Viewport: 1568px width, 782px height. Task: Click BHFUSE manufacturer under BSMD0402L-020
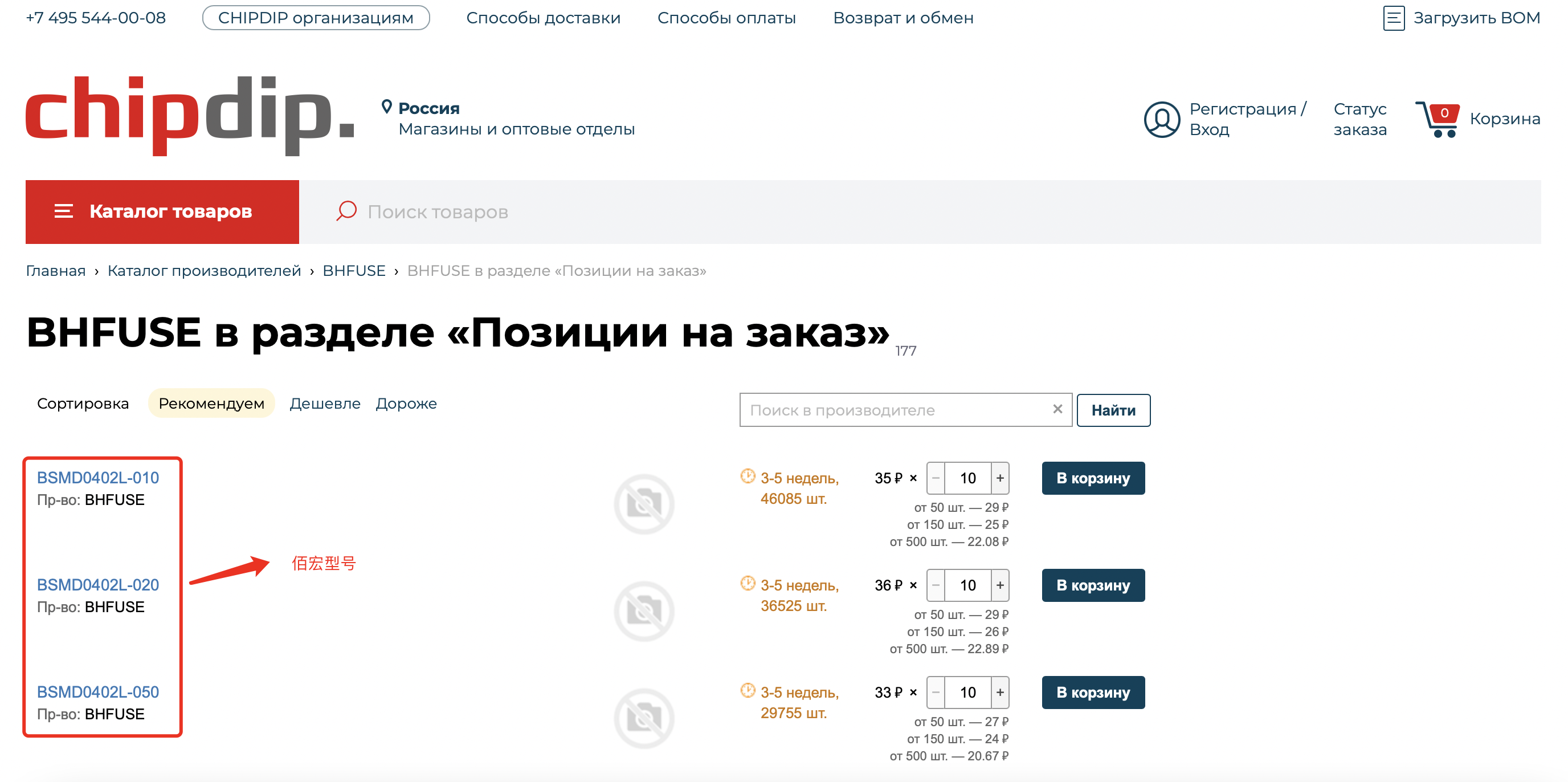115,606
